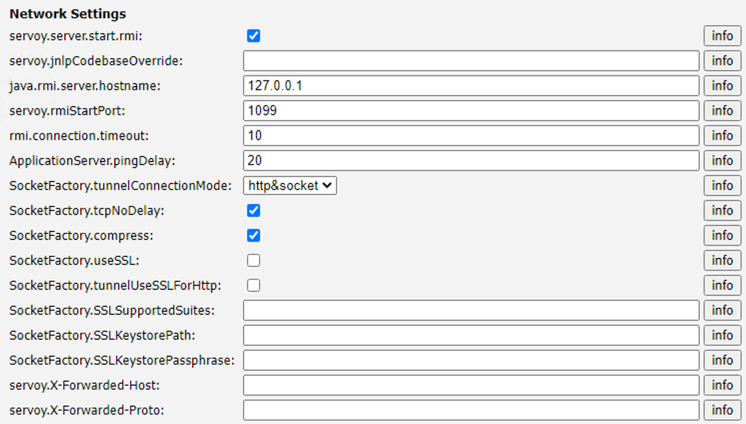
Task: Select the servoy.rmiStartPort input field
Action: coord(471,111)
